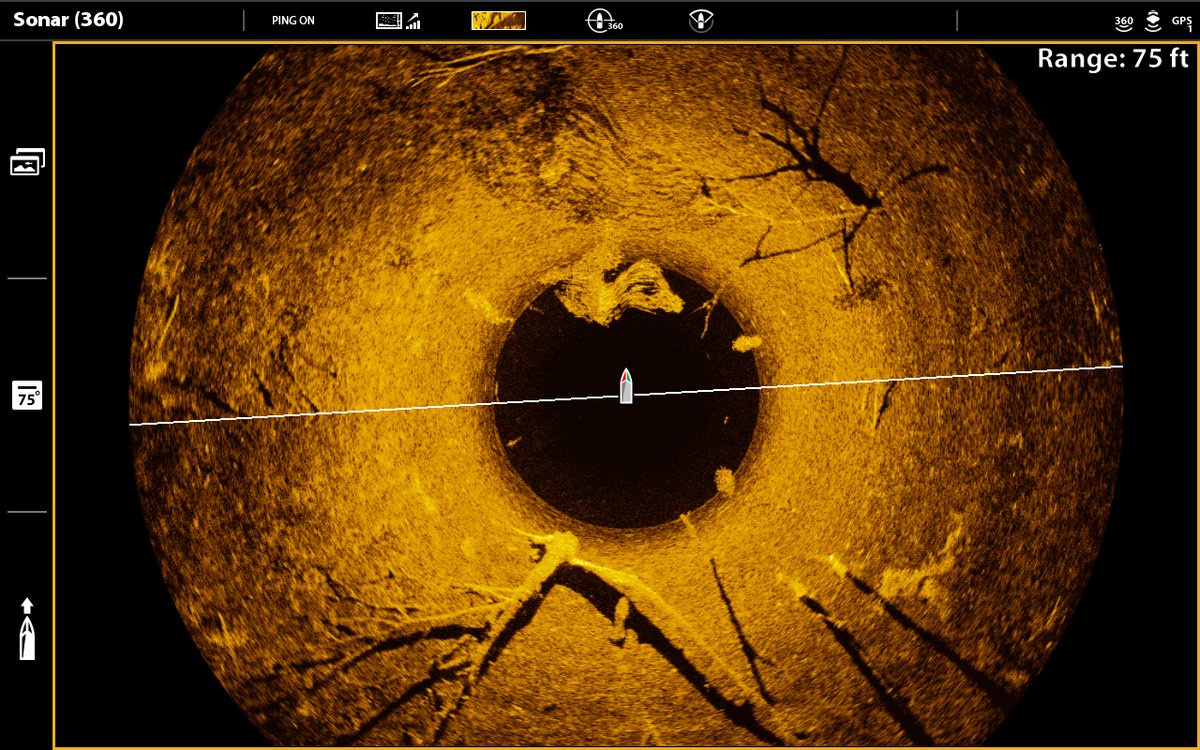Click the 2D sonar transducer status icon
This screenshot has width=1200, height=750.
coord(1151,19)
